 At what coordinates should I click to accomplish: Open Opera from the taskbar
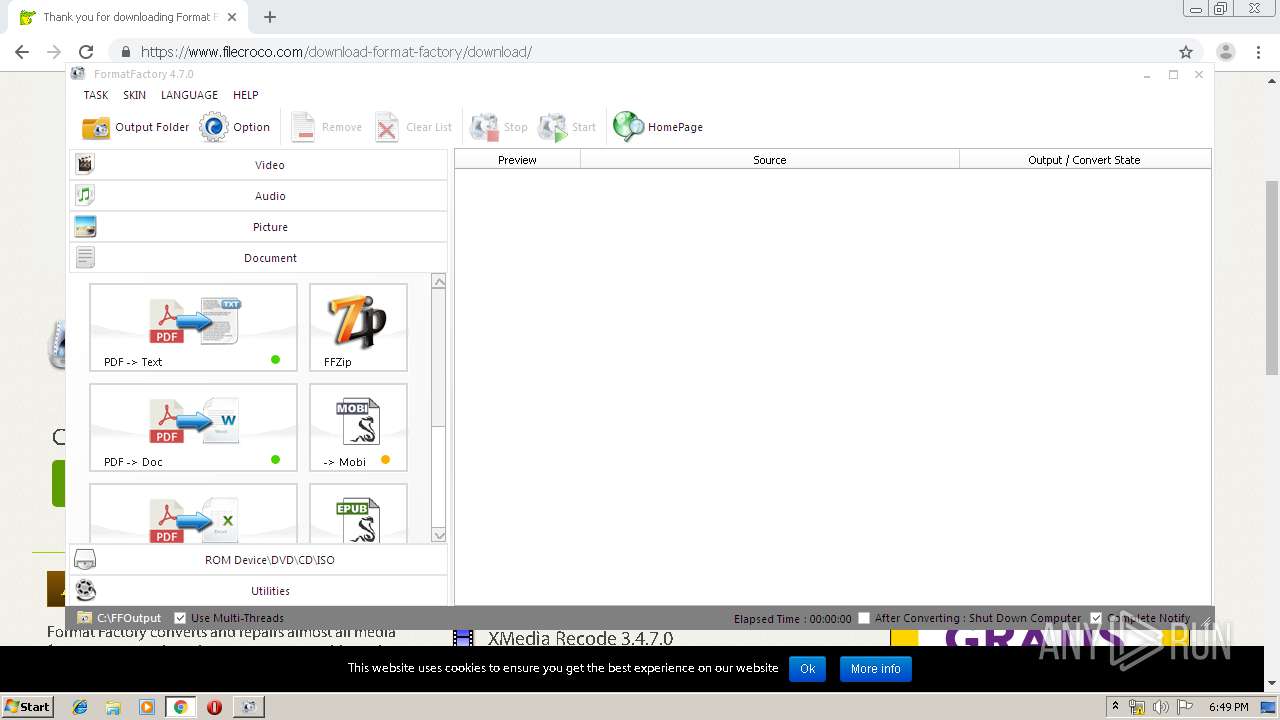point(214,707)
